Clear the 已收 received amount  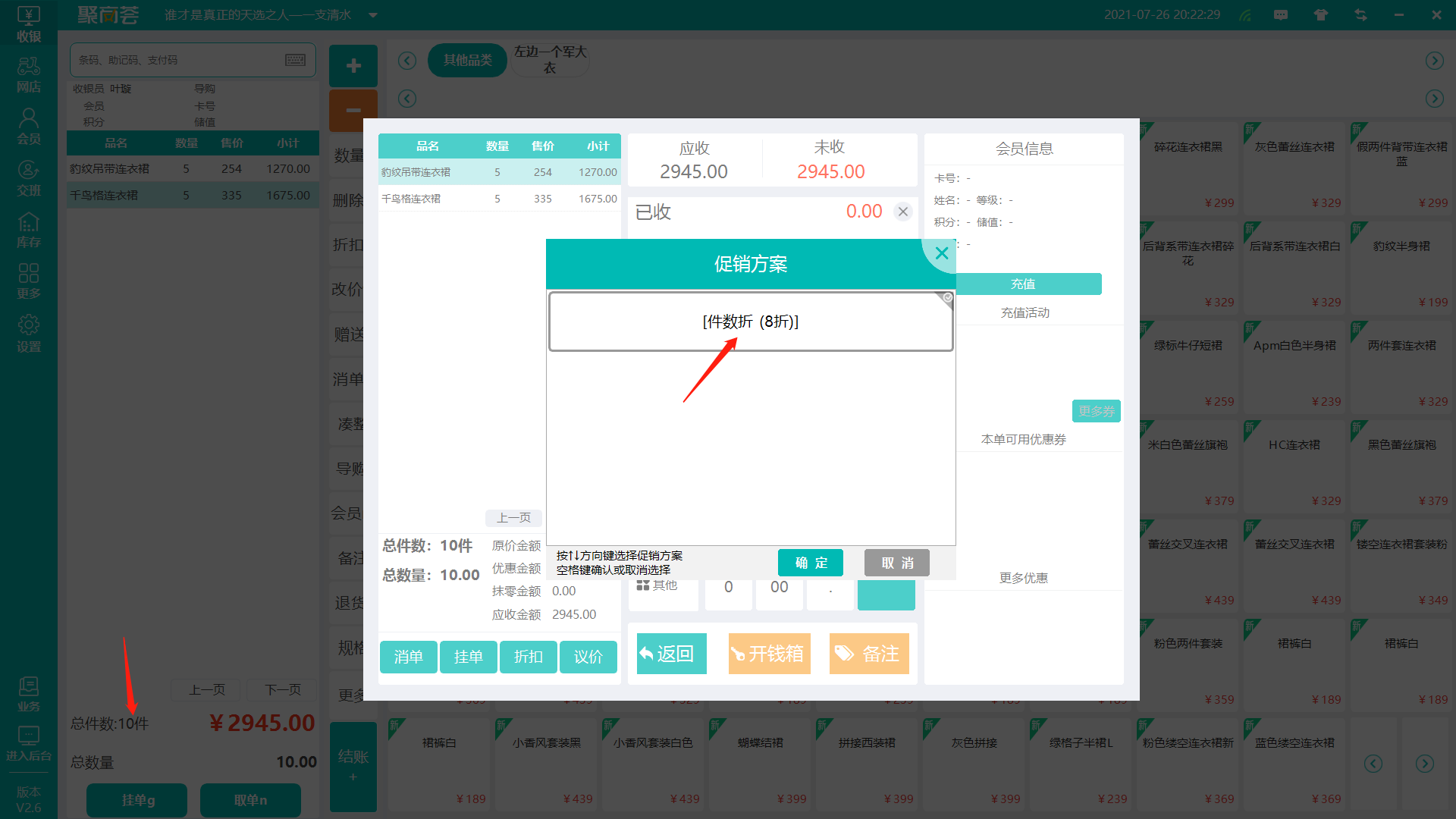pos(902,212)
